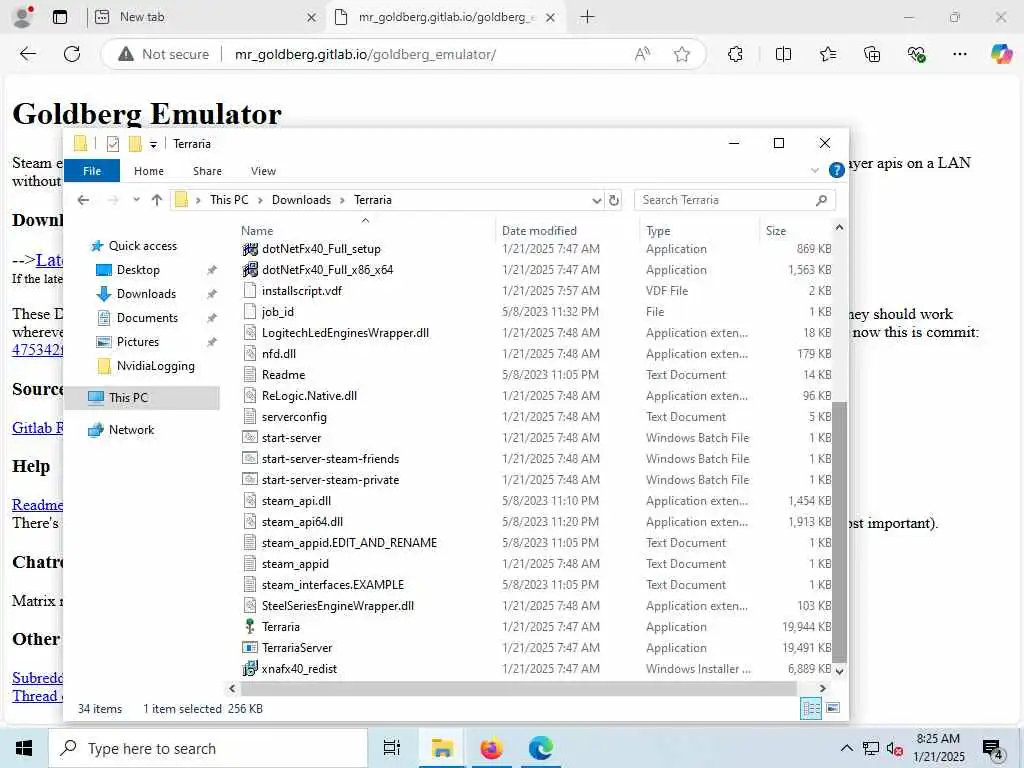Screen dimensions: 1024x768
Task: Open the Subreddit link on webpage
Action: tap(37, 678)
